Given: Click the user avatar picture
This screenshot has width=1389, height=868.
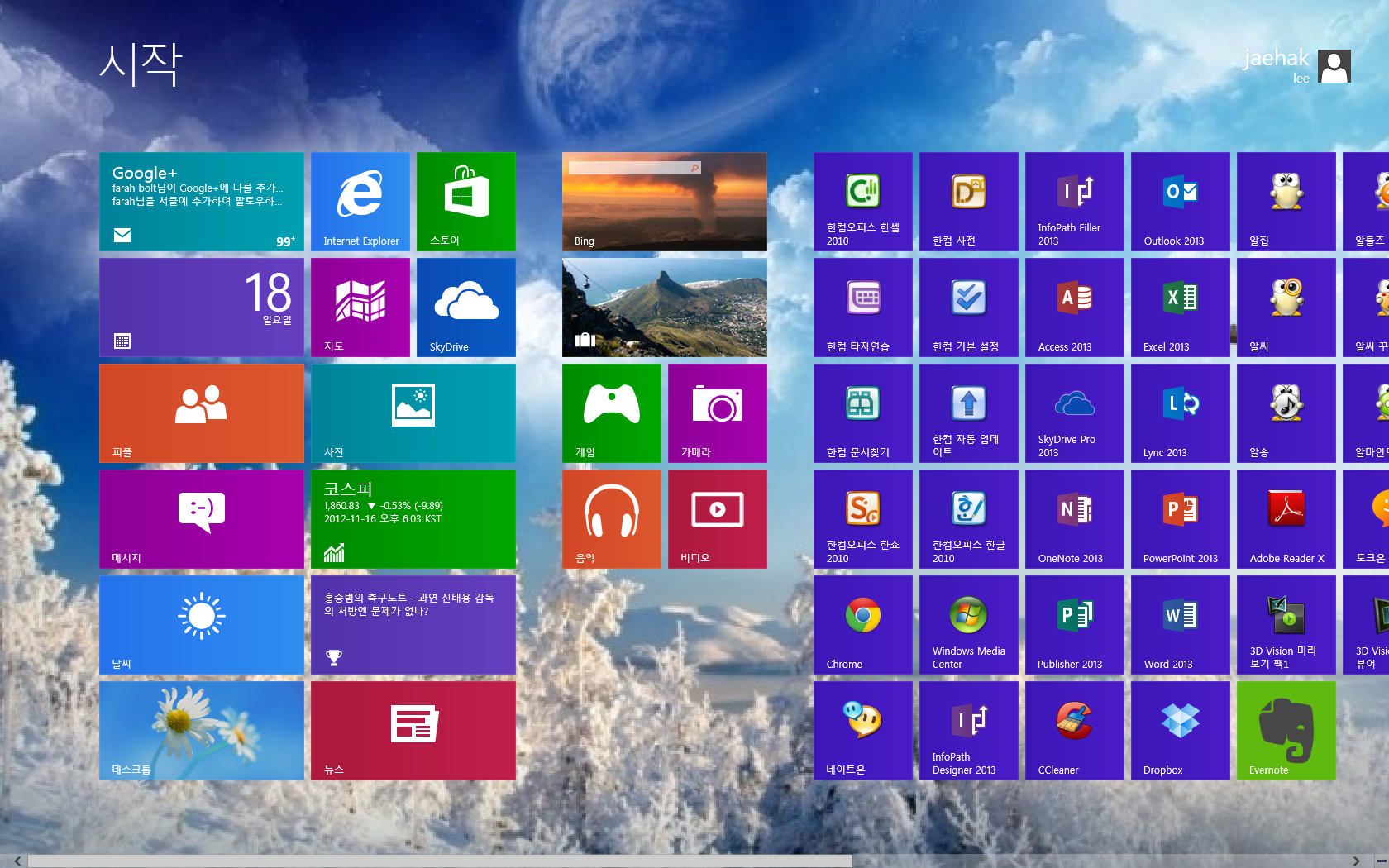Looking at the screenshot, I should pyautogui.click(x=1334, y=66).
